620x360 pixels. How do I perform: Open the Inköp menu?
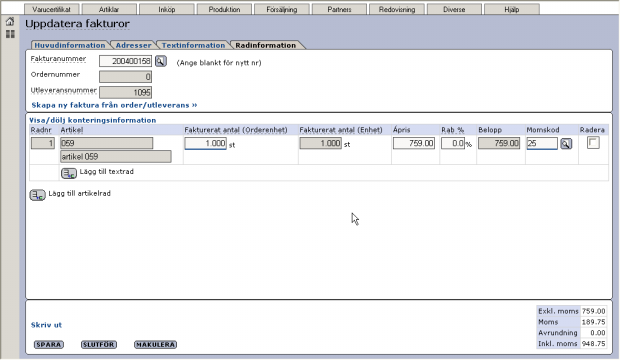pos(166,9)
